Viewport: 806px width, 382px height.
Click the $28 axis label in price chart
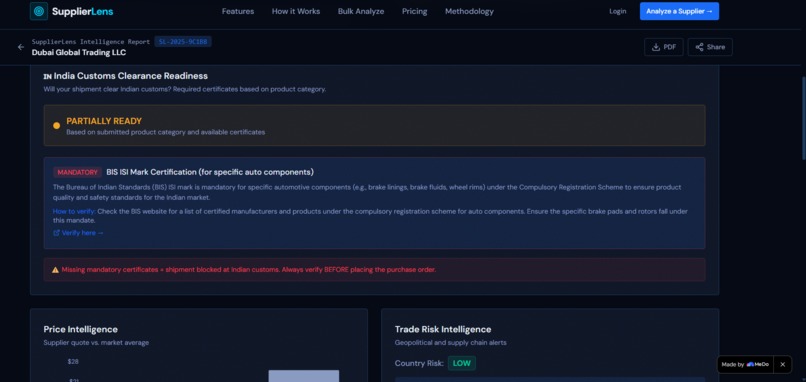tap(73, 361)
